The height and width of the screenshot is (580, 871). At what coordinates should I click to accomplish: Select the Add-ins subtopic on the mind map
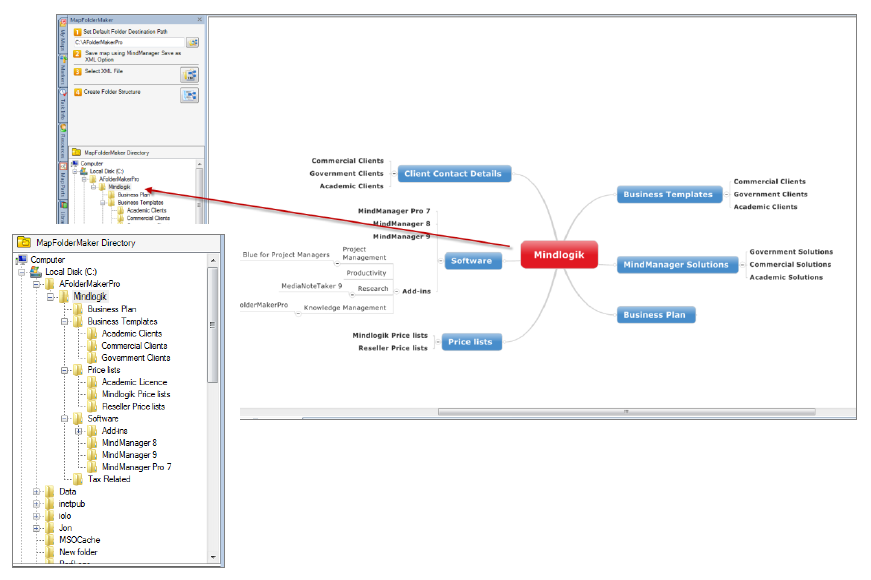[x=416, y=291]
